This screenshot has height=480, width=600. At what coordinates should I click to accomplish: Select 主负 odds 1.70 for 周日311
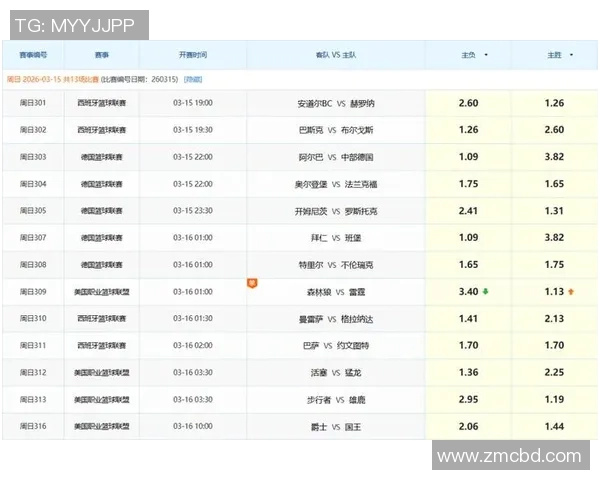[469, 346]
